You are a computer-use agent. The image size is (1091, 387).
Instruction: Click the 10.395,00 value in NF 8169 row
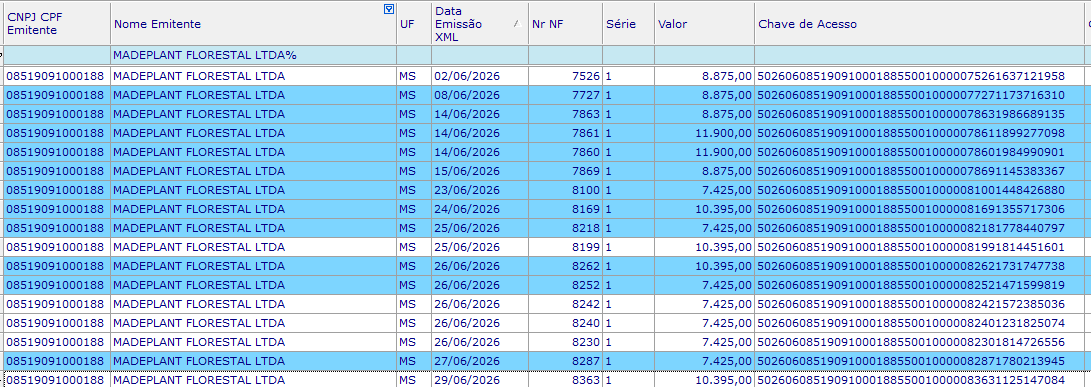pyautogui.click(x=704, y=209)
